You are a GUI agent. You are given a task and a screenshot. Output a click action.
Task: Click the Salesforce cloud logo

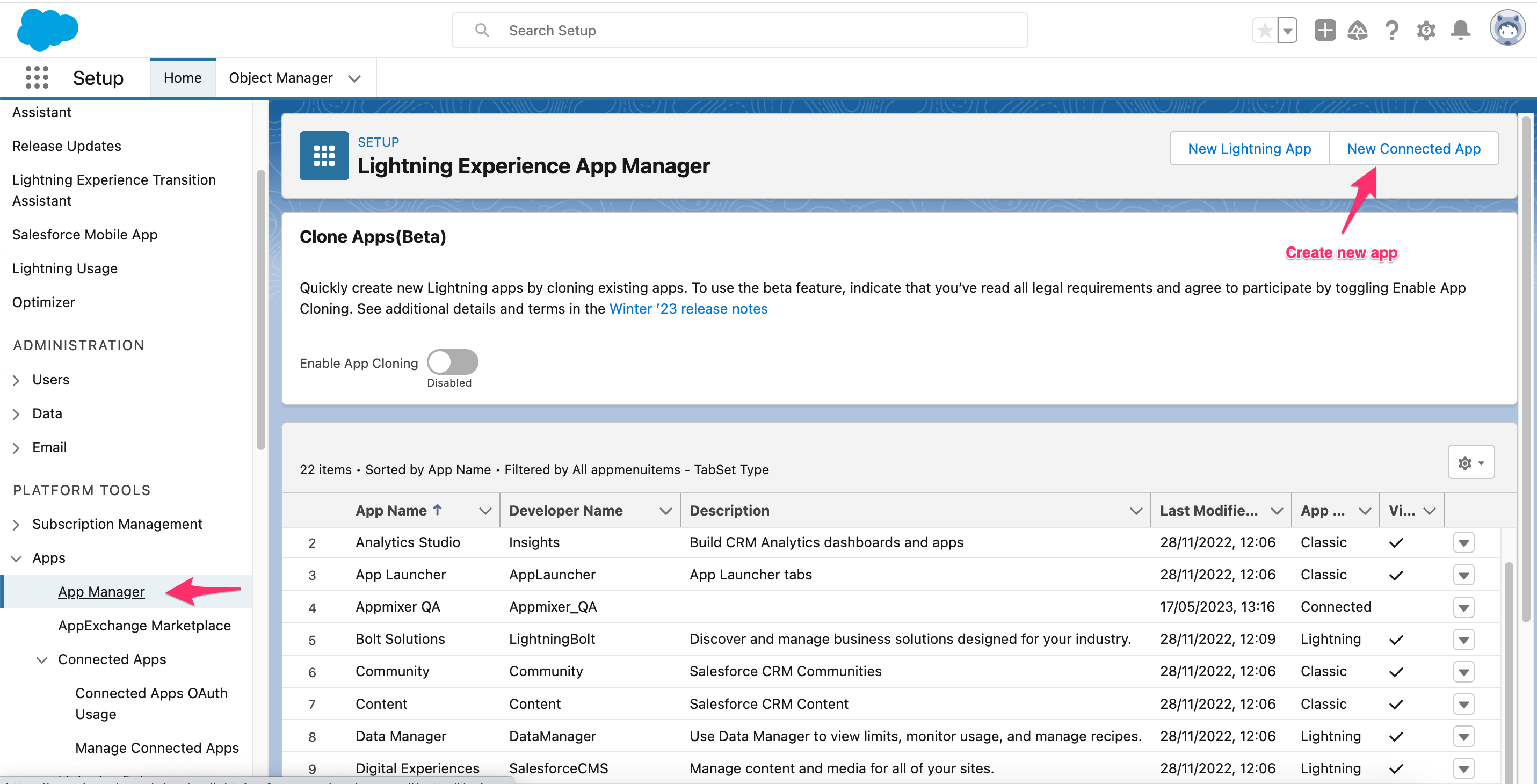click(x=48, y=30)
